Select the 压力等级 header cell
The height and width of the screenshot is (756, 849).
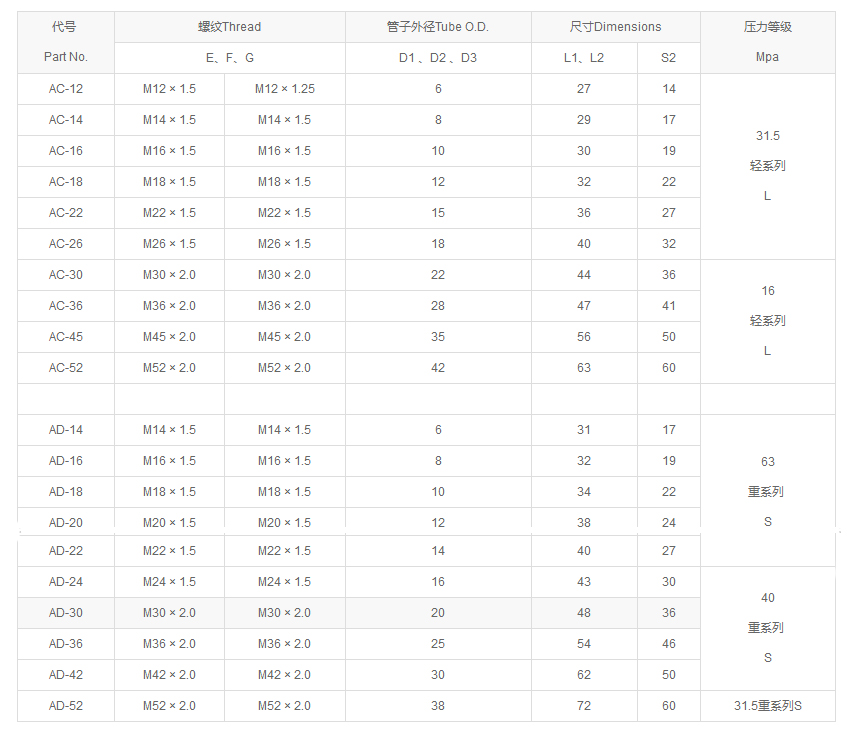coord(767,27)
